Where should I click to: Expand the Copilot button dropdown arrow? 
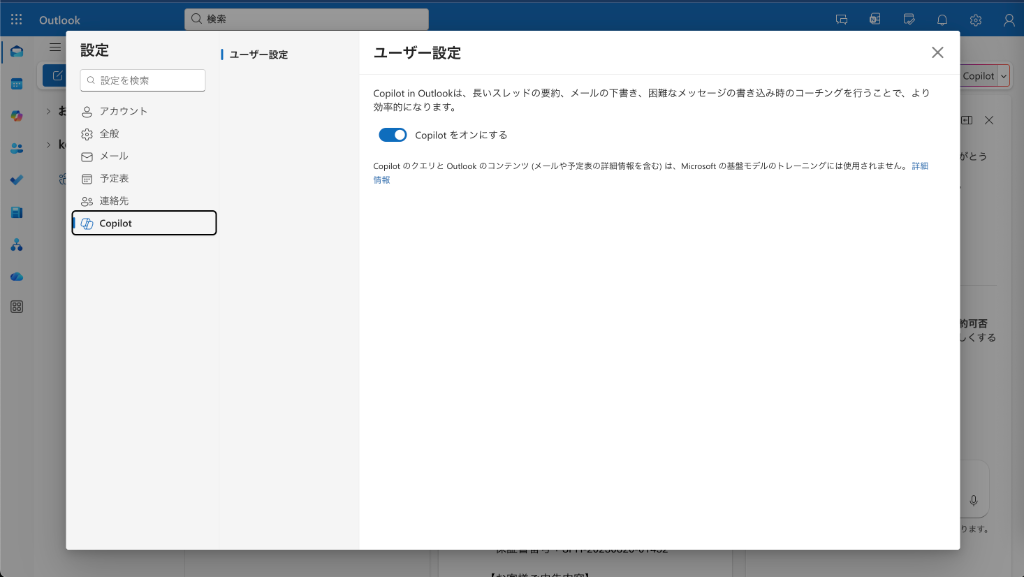click(x=1003, y=76)
